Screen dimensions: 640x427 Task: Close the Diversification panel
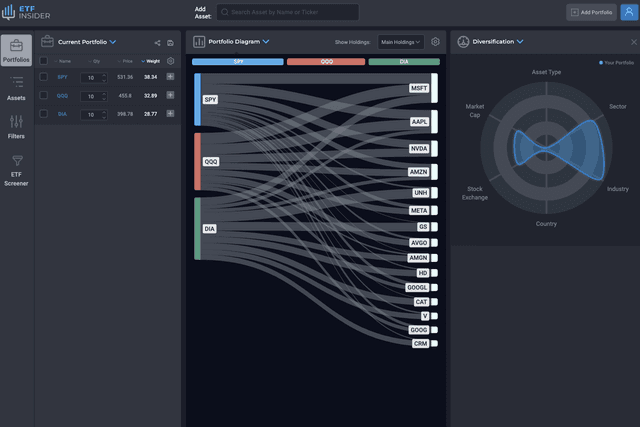[633, 42]
